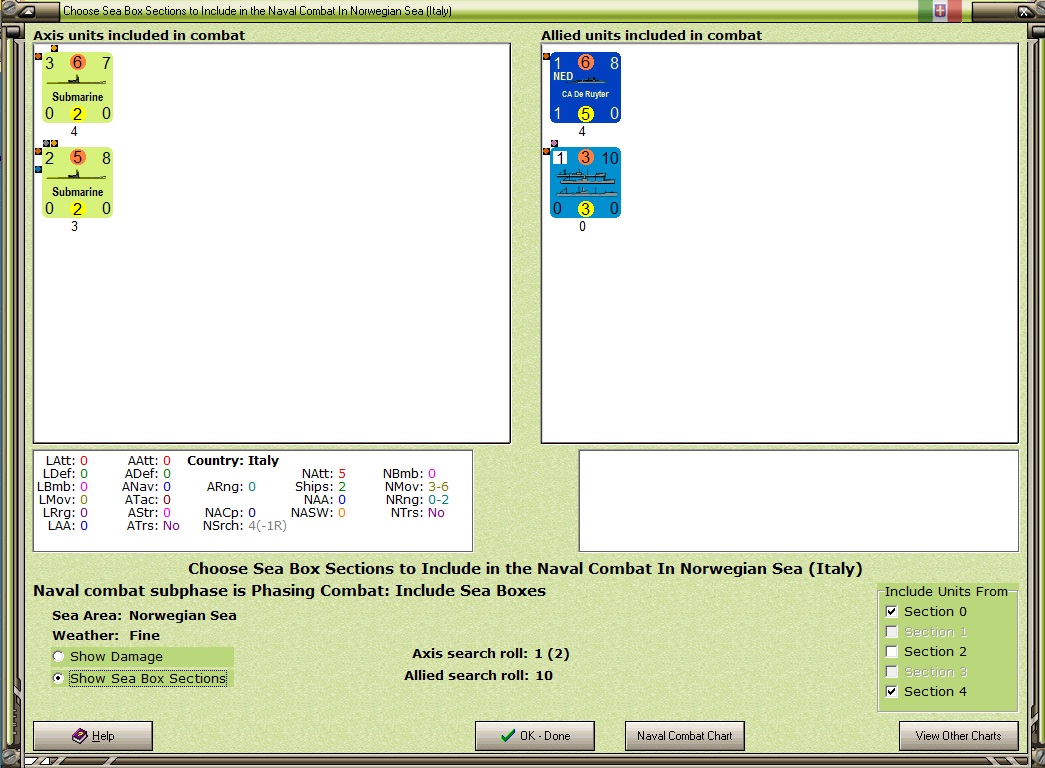
Task: Select the Allied convoy unit rated 1-3-10
Action: pos(586,183)
